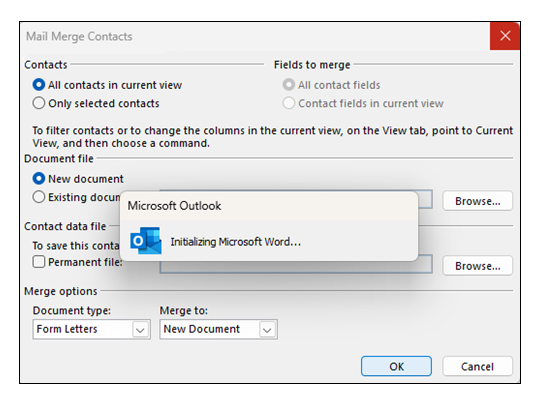Confirm mail merge with OK
540x405 pixels.
pyautogui.click(x=396, y=366)
